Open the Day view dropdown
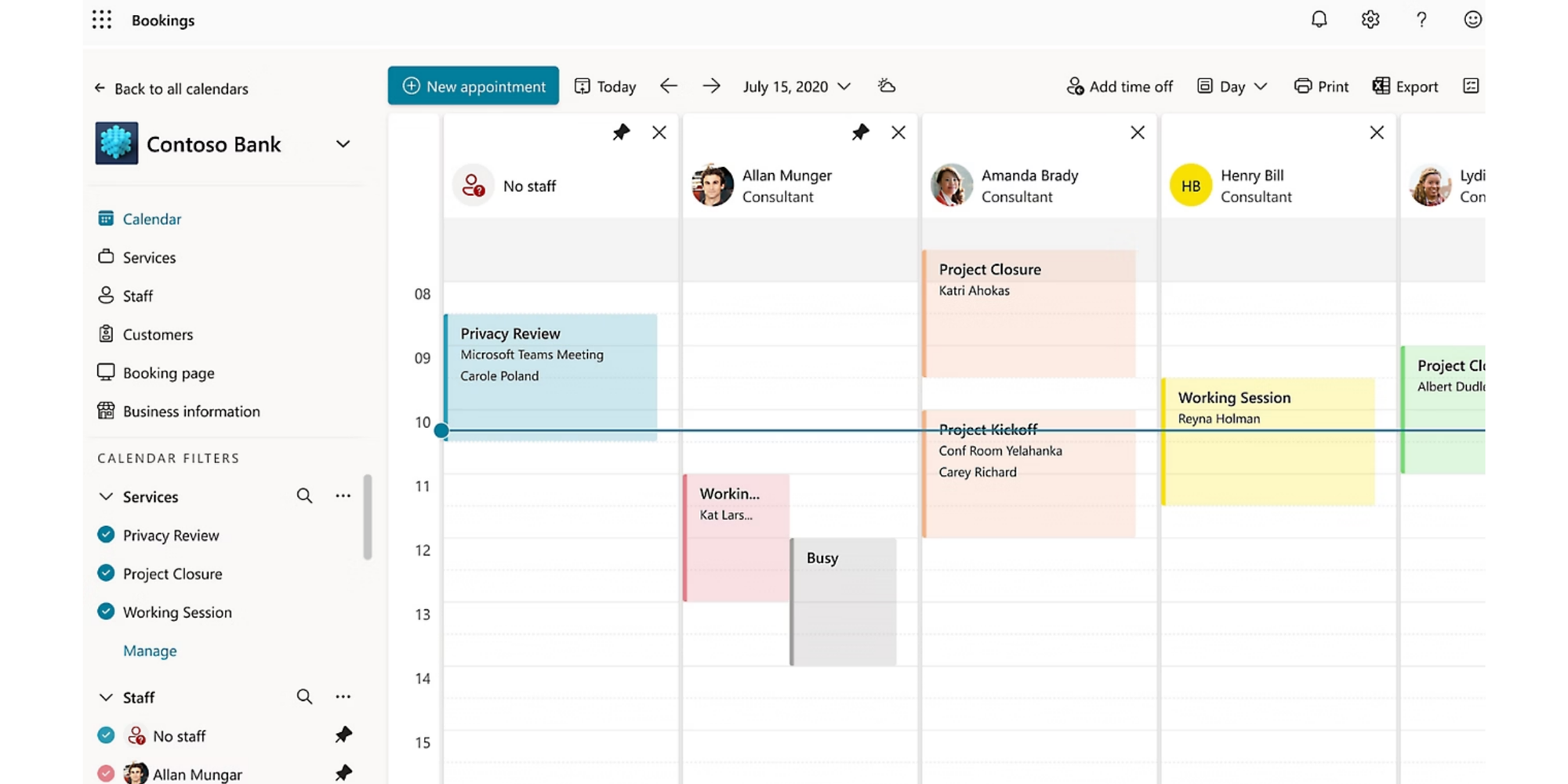Screen dimensions: 1568x784 coord(1232,86)
